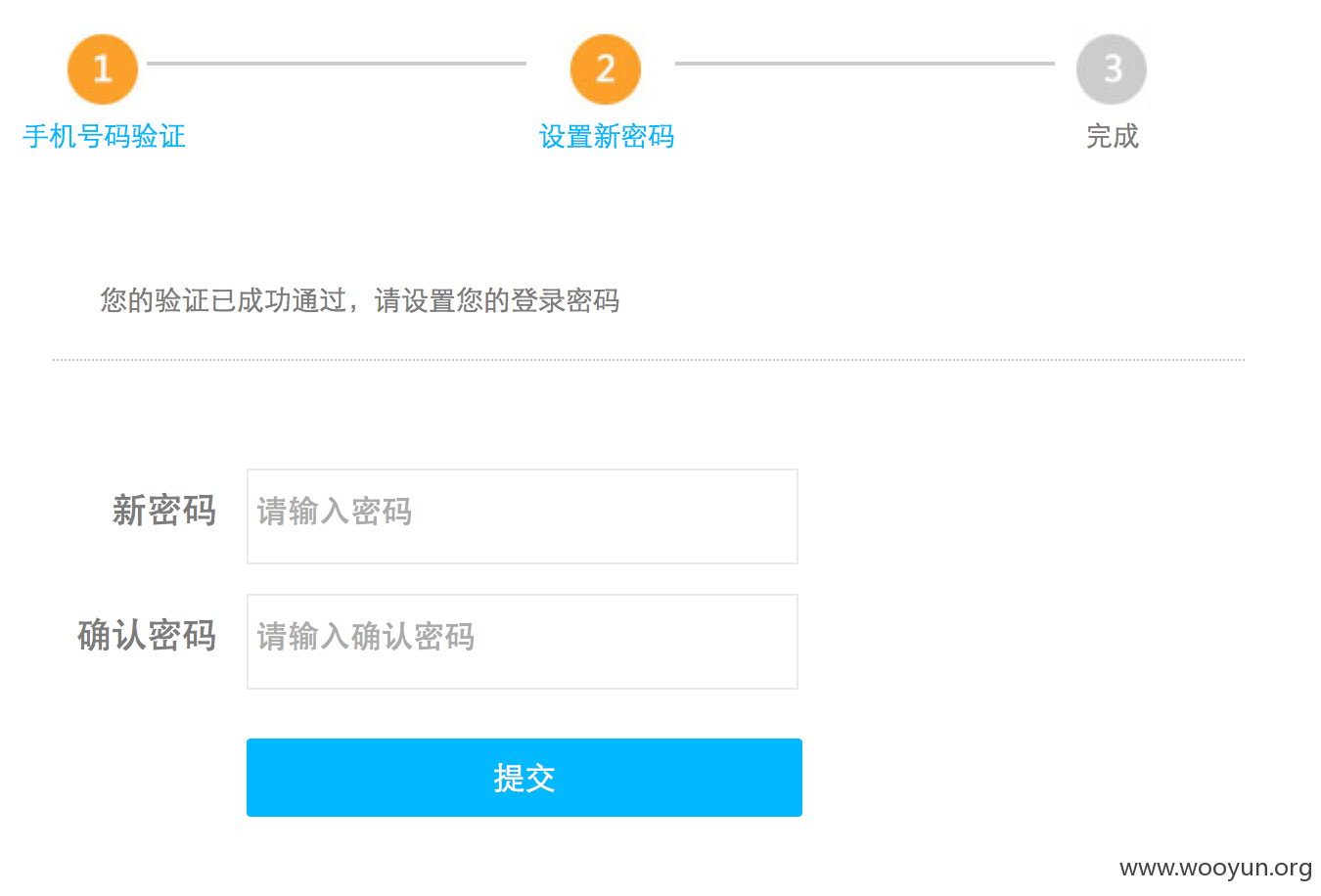The width and height of the screenshot is (1321, 896).
Task: Click the orange step 2 circle
Action: coord(606,69)
